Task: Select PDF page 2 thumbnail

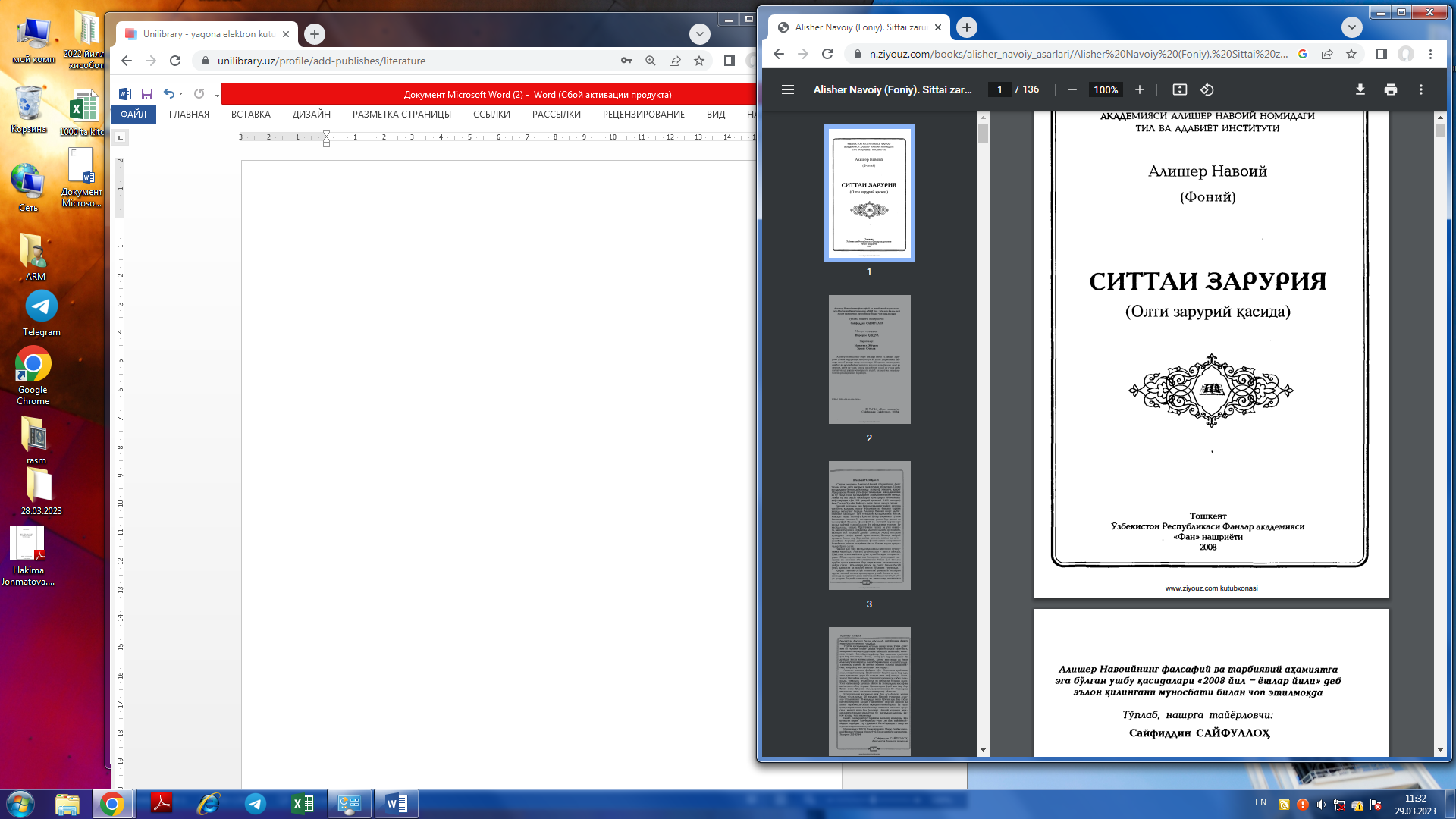Action: click(x=869, y=359)
